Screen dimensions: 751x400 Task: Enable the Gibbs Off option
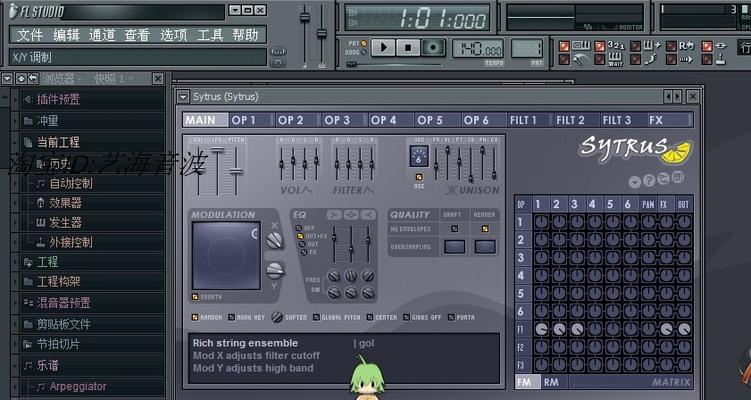(407, 317)
